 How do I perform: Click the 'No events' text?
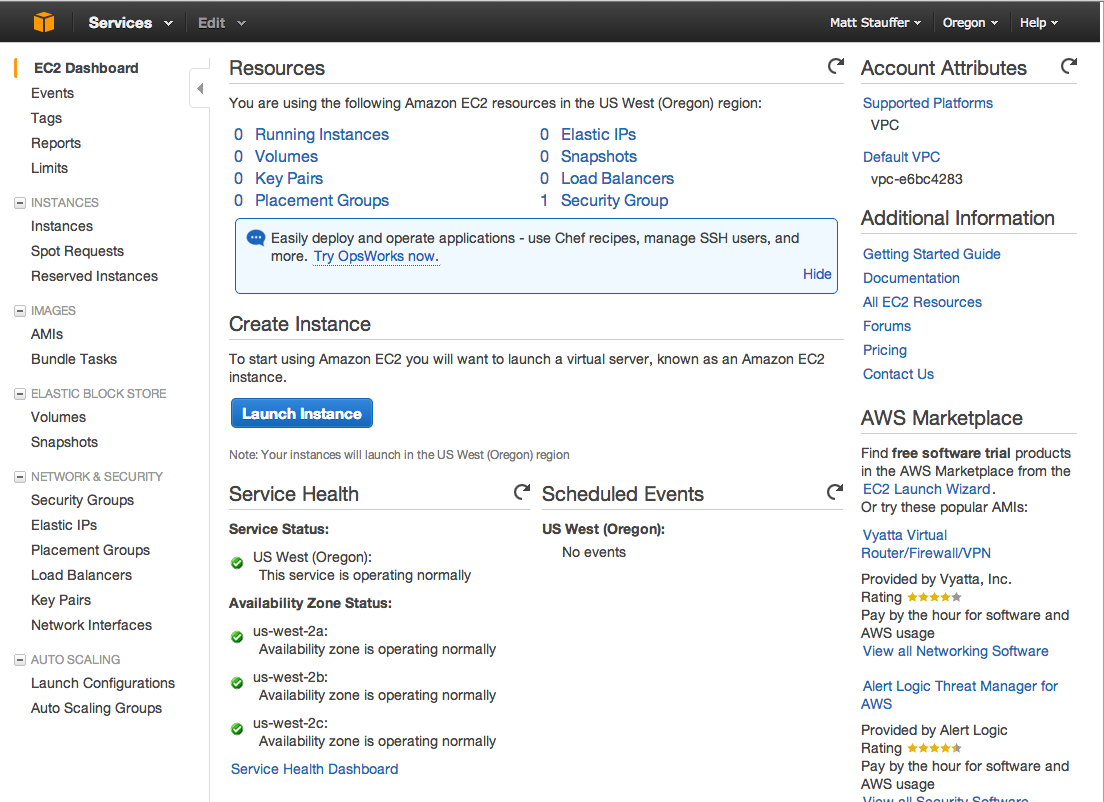pyautogui.click(x=594, y=552)
